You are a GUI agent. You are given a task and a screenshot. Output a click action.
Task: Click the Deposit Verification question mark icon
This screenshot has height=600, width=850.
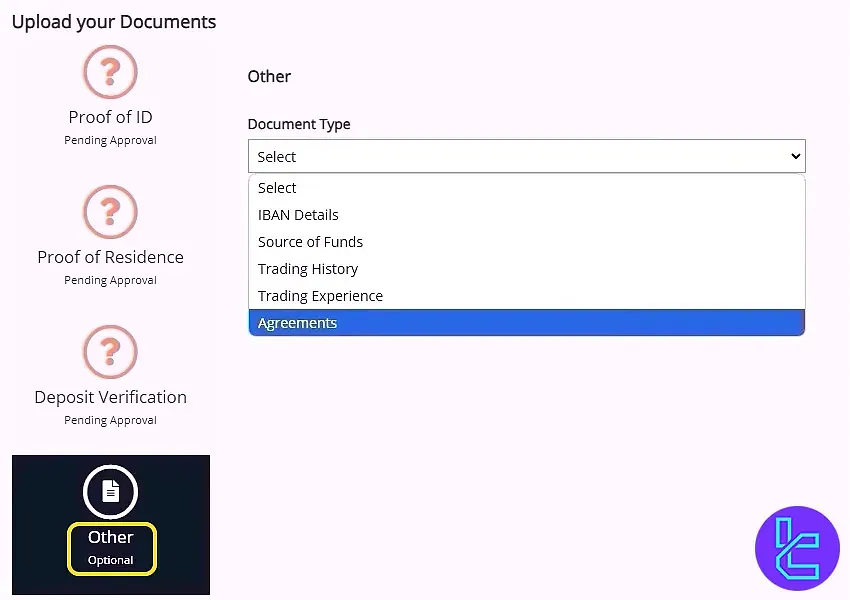point(110,352)
